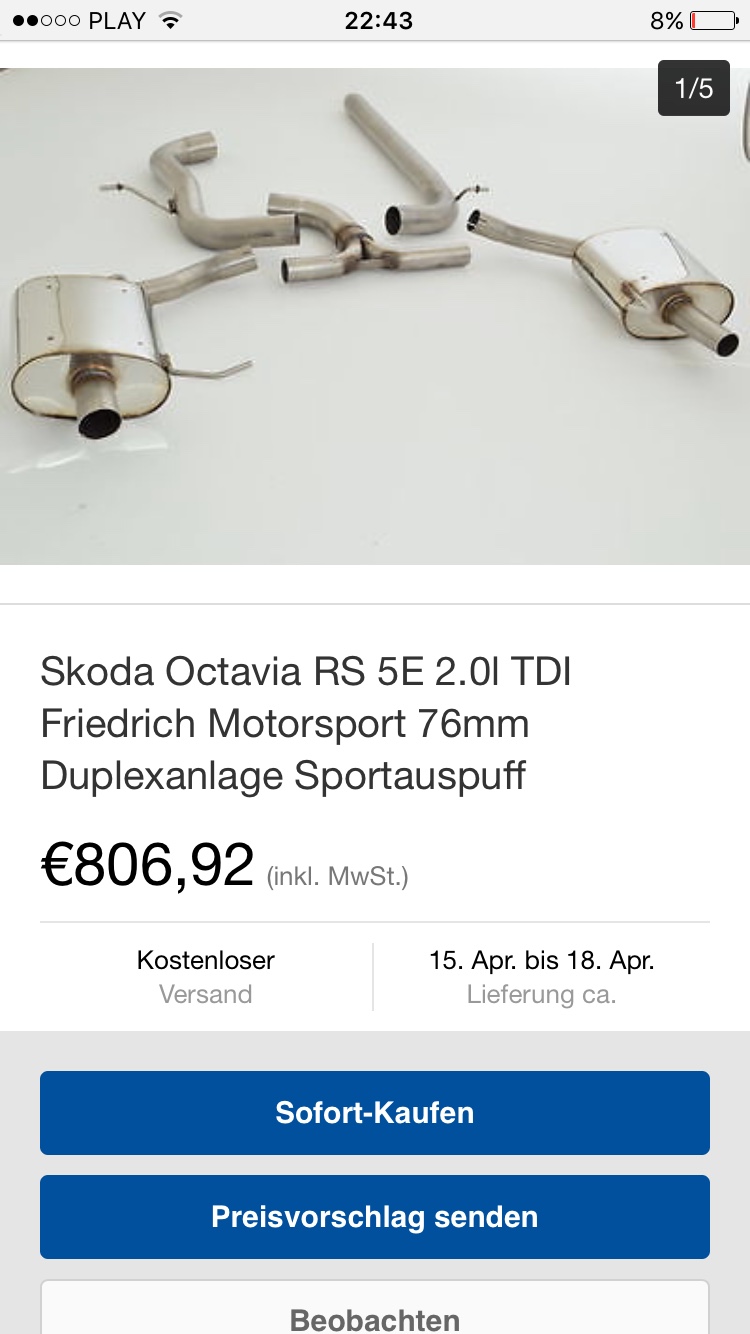Tap the 22:43 clock in status bar
750x1334 pixels.
pyautogui.click(x=378, y=21)
